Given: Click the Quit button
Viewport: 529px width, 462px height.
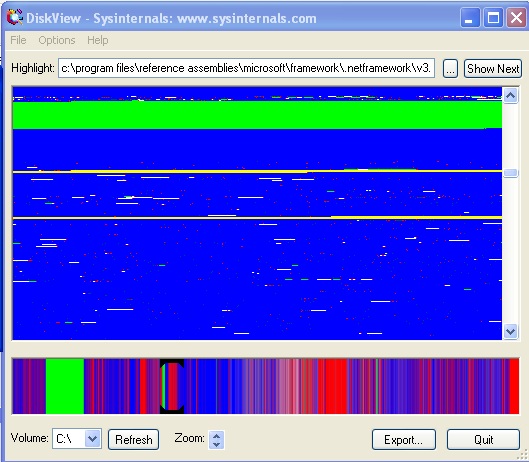Looking at the screenshot, I should coord(483,439).
